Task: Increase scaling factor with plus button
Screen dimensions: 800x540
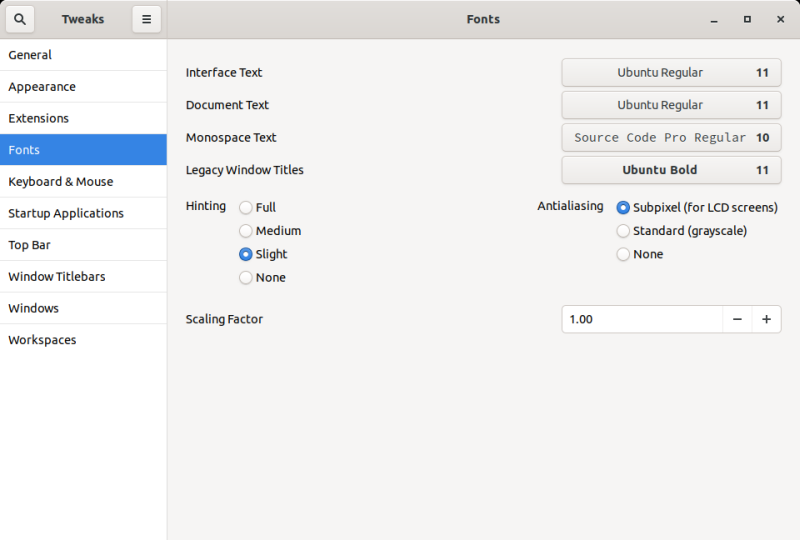Action: pyautogui.click(x=767, y=319)
